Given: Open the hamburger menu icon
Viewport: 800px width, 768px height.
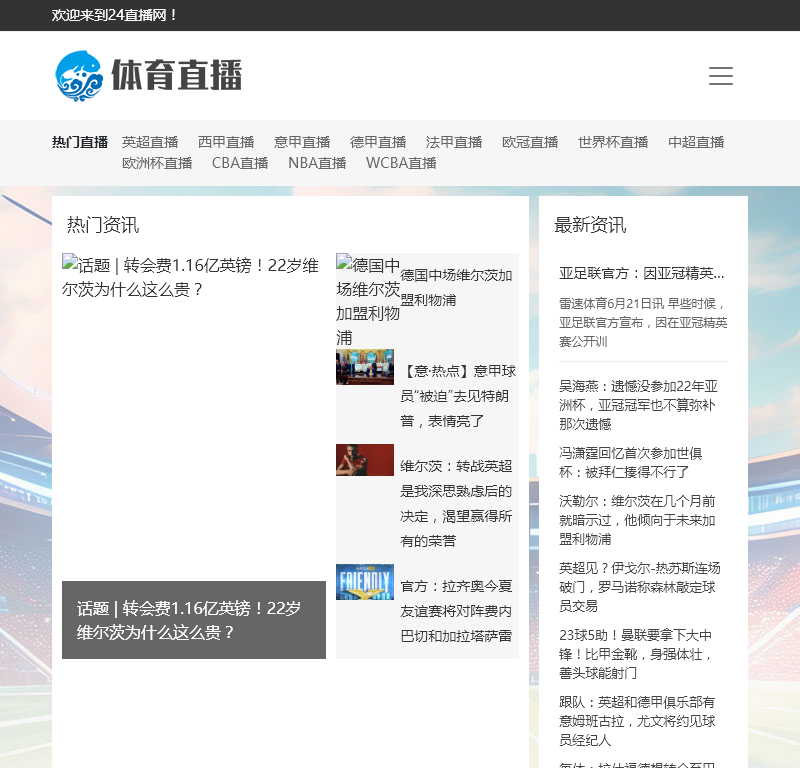Looking at the screenshot, I should click(x=720, y=76).
